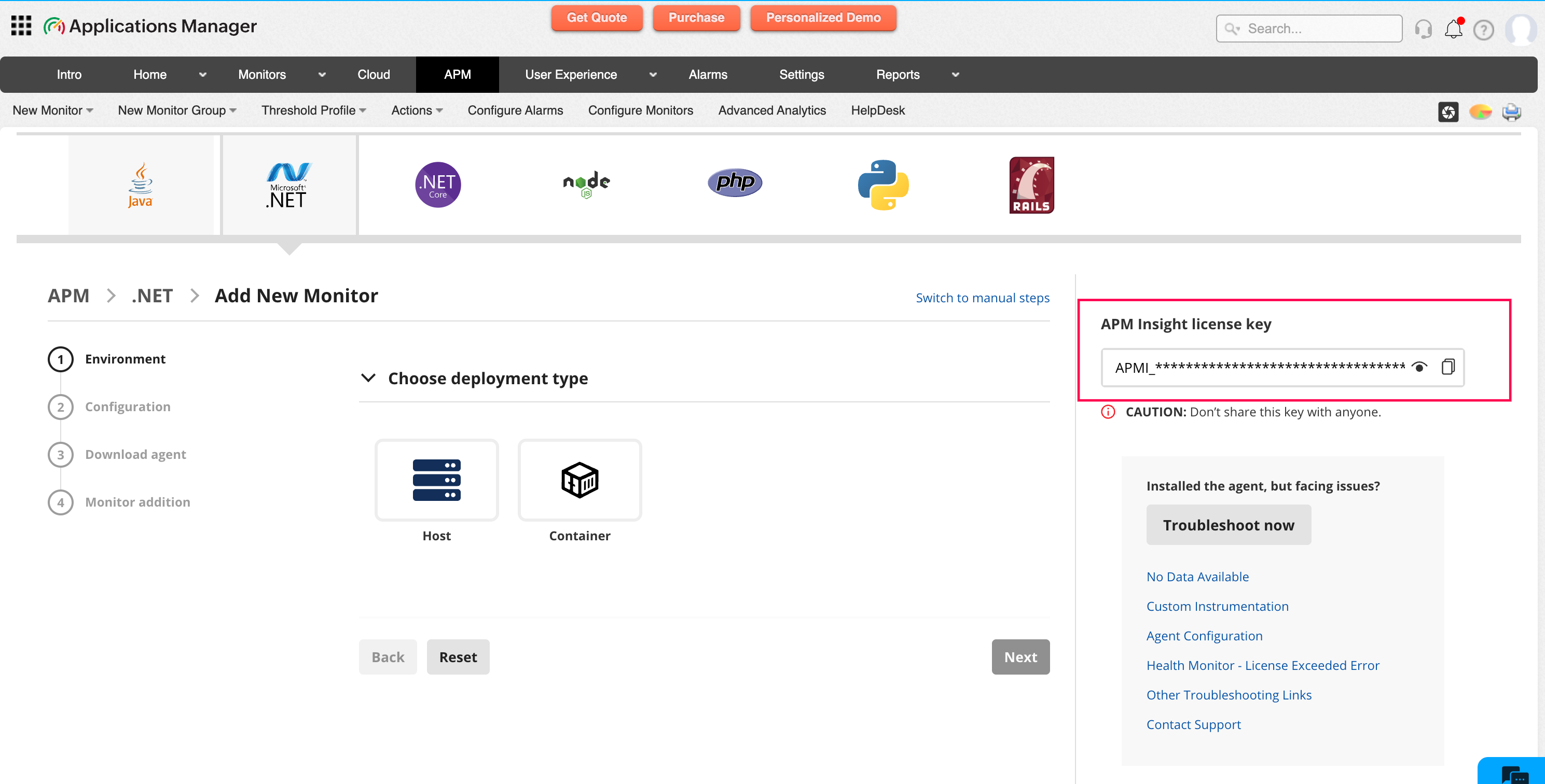Open Switch to manual steps link
Image resolution: width=1545 pixels, height=784 pixels.
[983, 298]
